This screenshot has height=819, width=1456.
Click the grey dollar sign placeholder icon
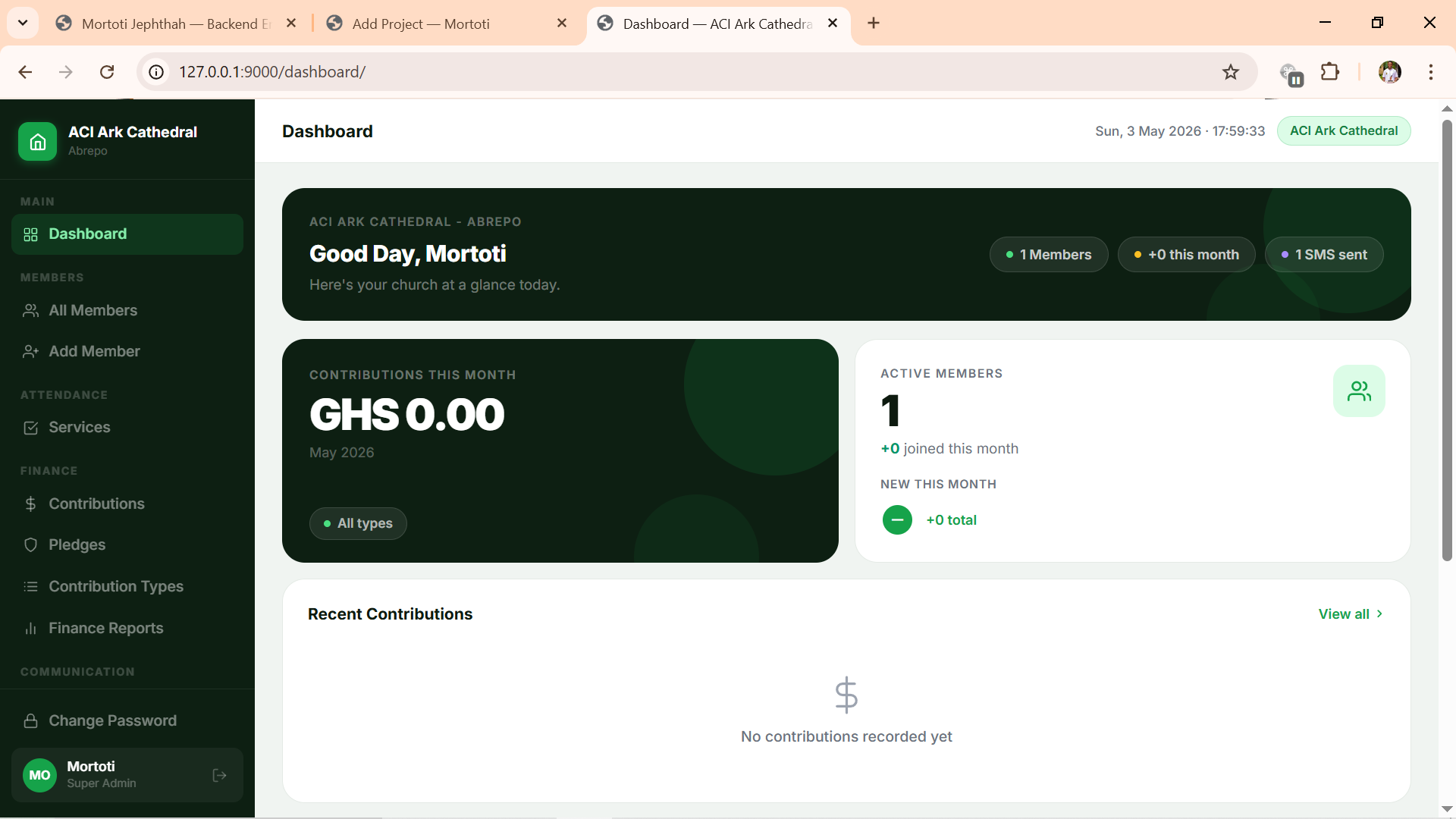click(846, 695)
